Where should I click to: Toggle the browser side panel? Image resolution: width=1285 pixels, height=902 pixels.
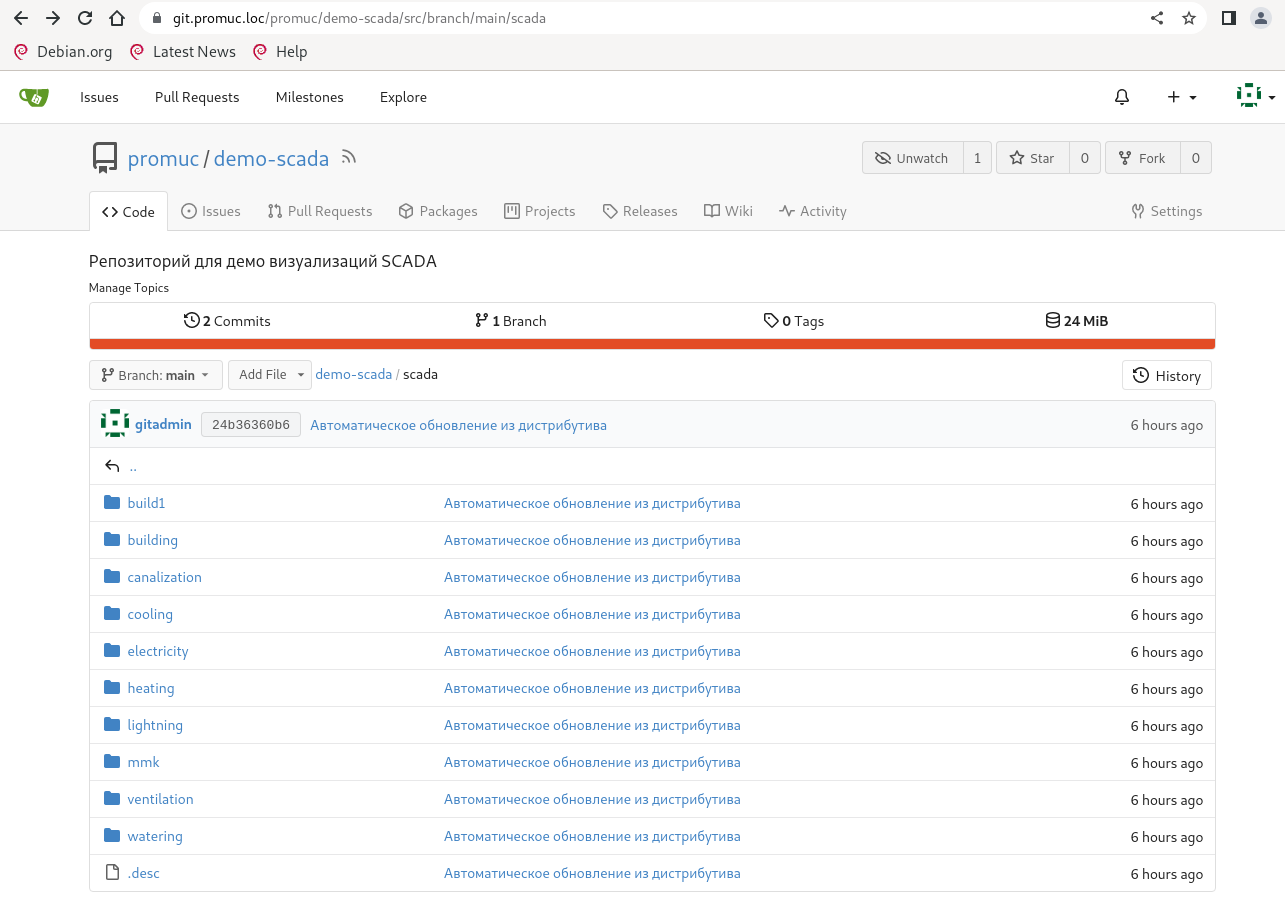click(x=1229, y=18)
